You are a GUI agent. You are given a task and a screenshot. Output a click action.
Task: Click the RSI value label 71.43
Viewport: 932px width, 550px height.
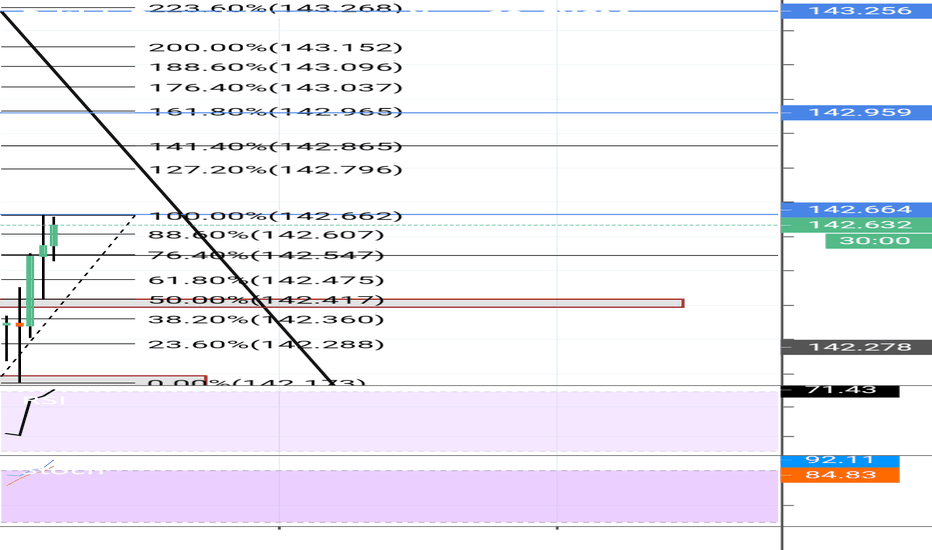840,390
